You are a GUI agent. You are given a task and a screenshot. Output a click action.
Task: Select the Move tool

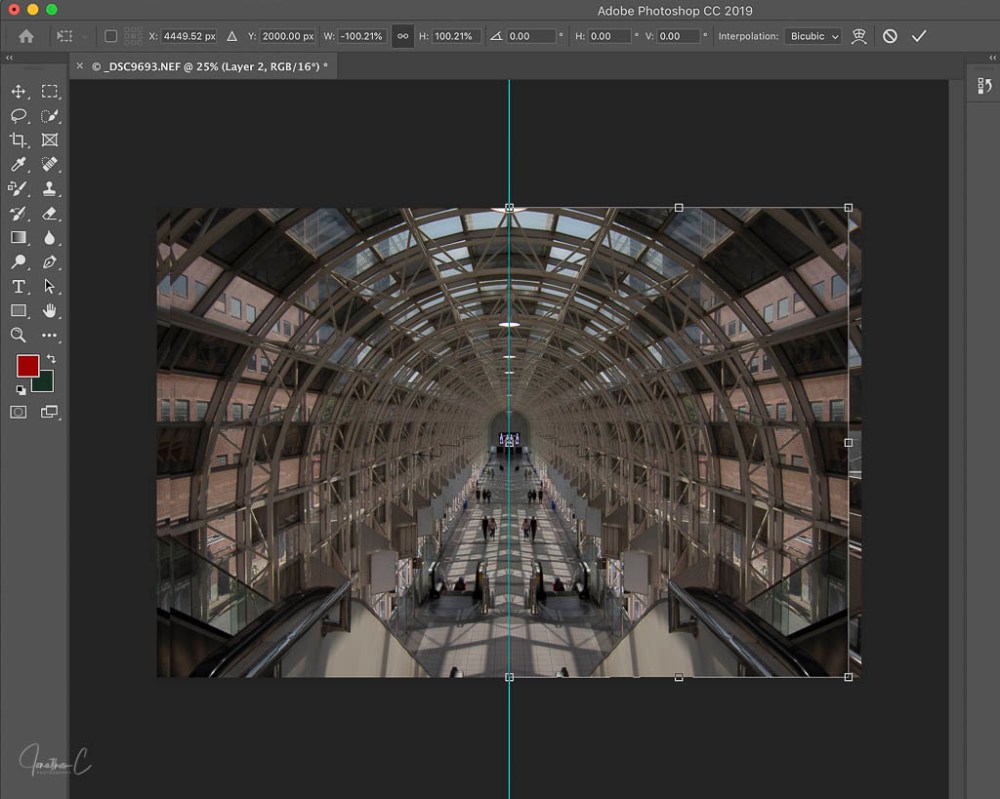(x=18, y=92)
